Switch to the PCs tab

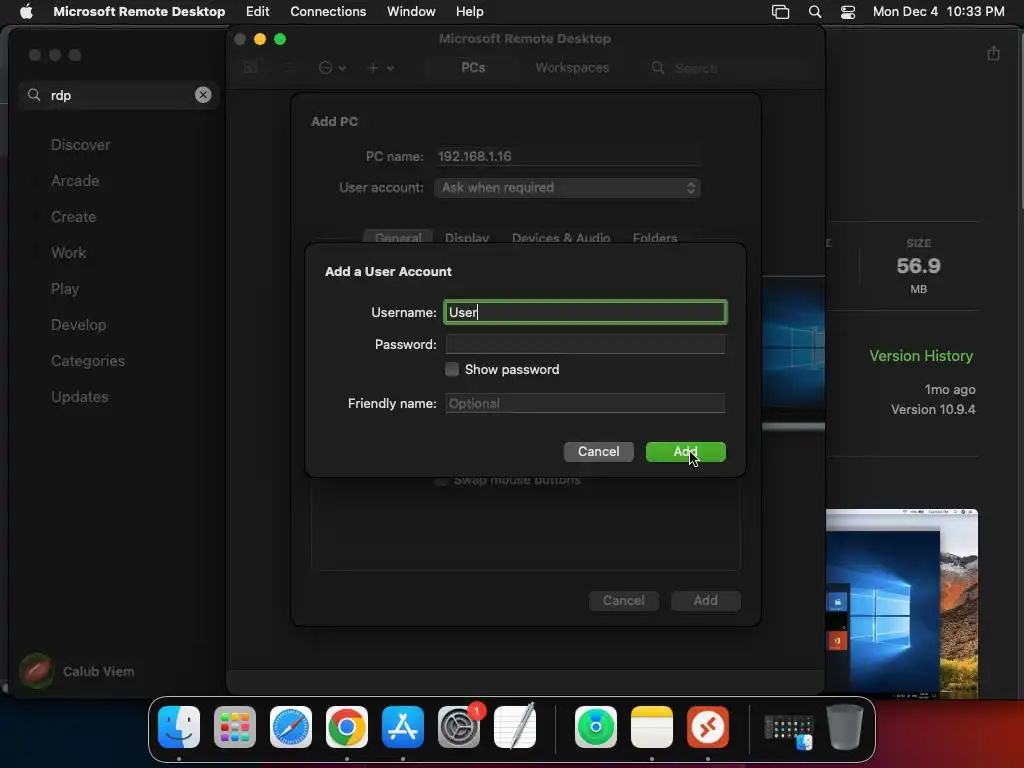[x=473, y=67]
